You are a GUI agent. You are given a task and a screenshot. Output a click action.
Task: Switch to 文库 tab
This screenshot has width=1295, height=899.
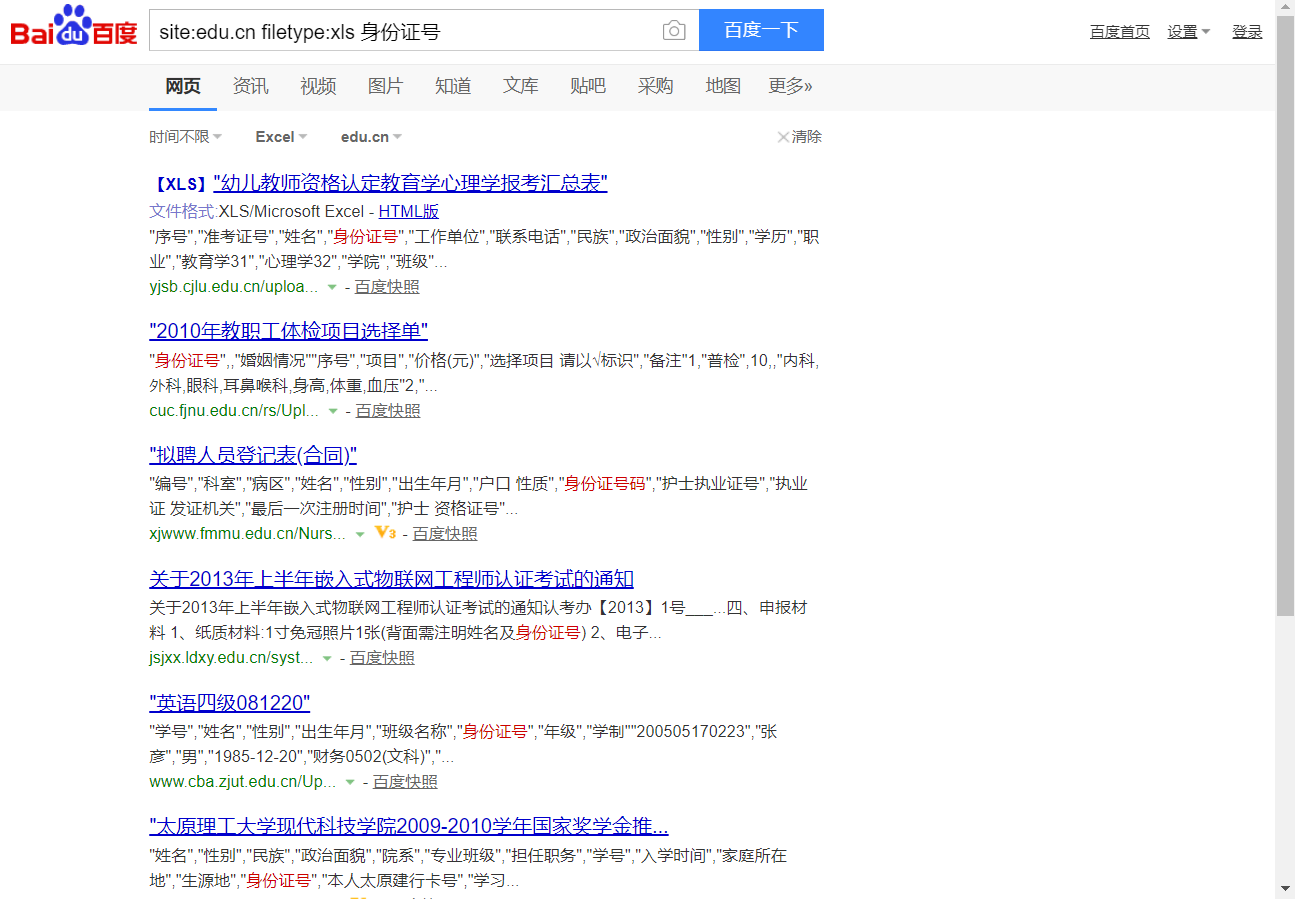[520, 87]
